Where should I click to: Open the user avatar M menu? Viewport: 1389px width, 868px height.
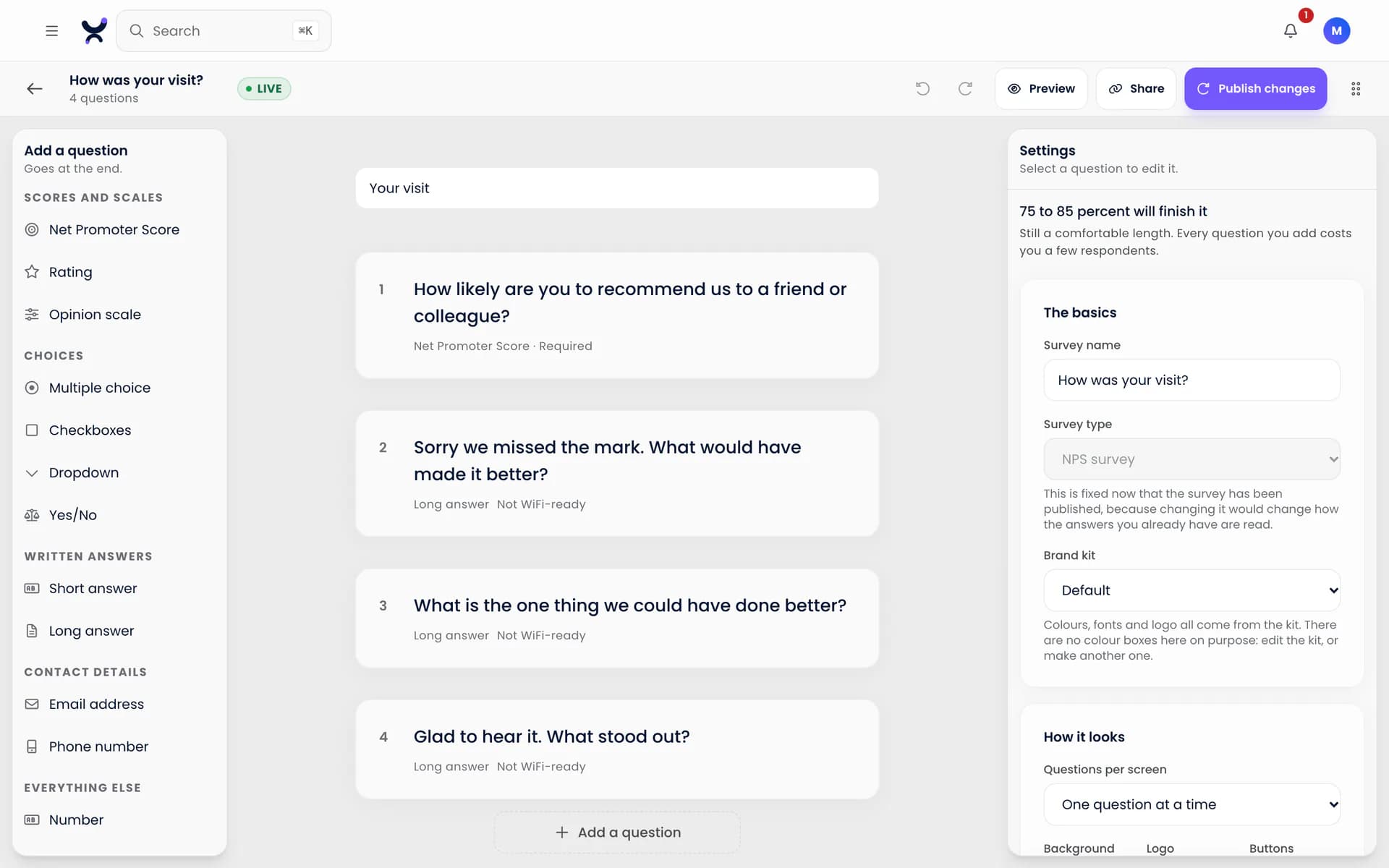(1336, 30)
